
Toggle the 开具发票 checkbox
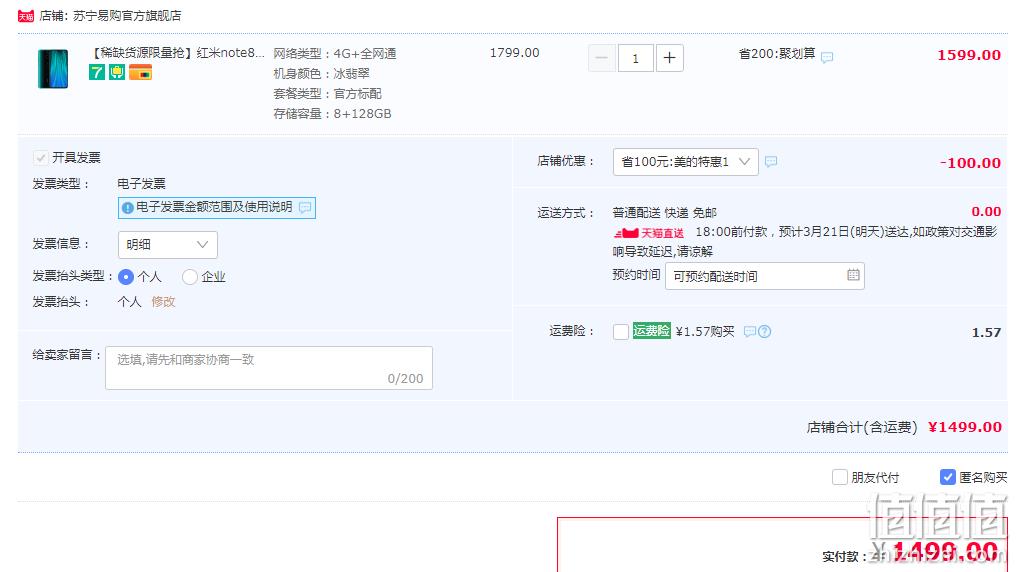pos(41,158)
